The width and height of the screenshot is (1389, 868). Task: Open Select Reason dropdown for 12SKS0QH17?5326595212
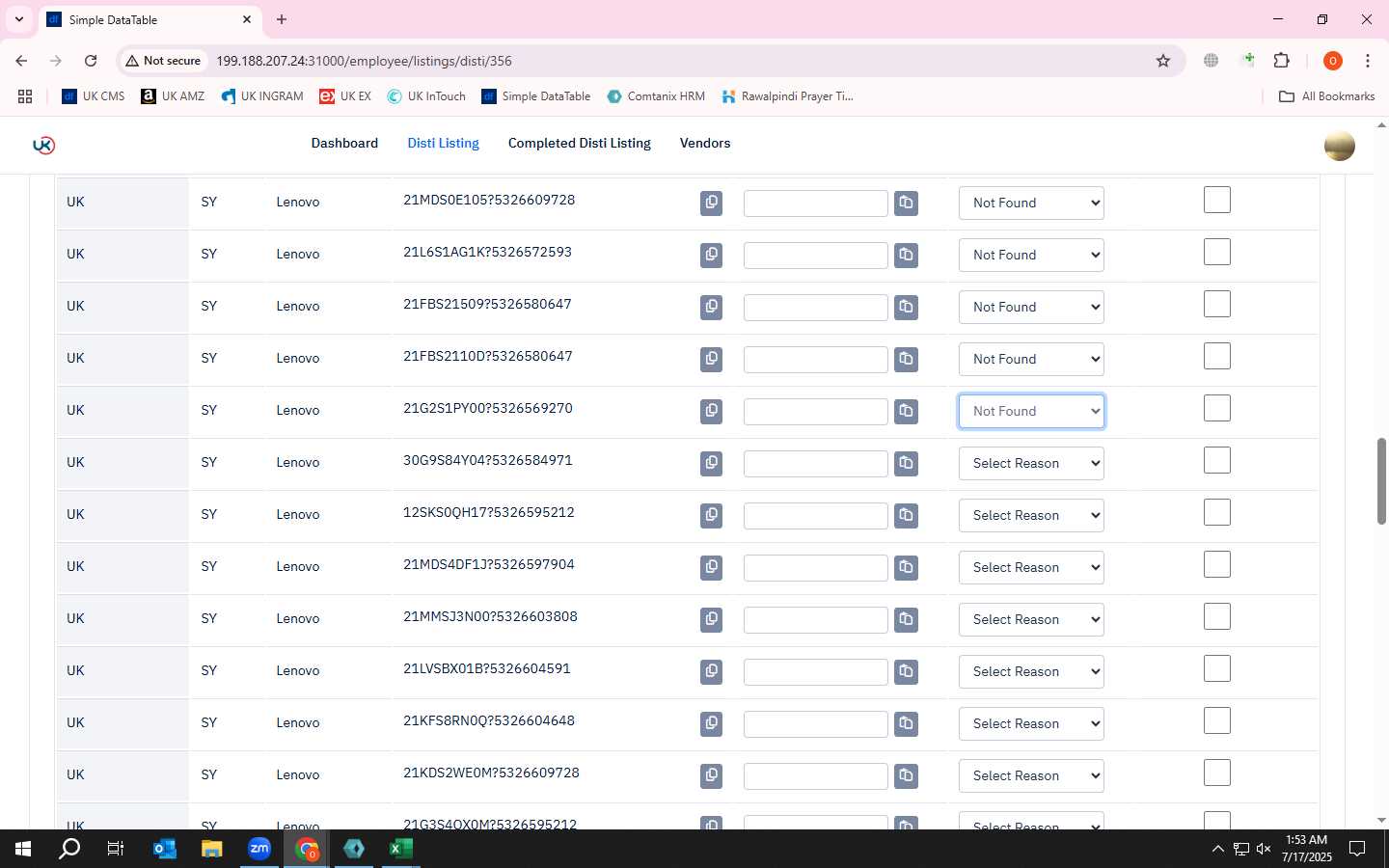[x=1031, y=515]
